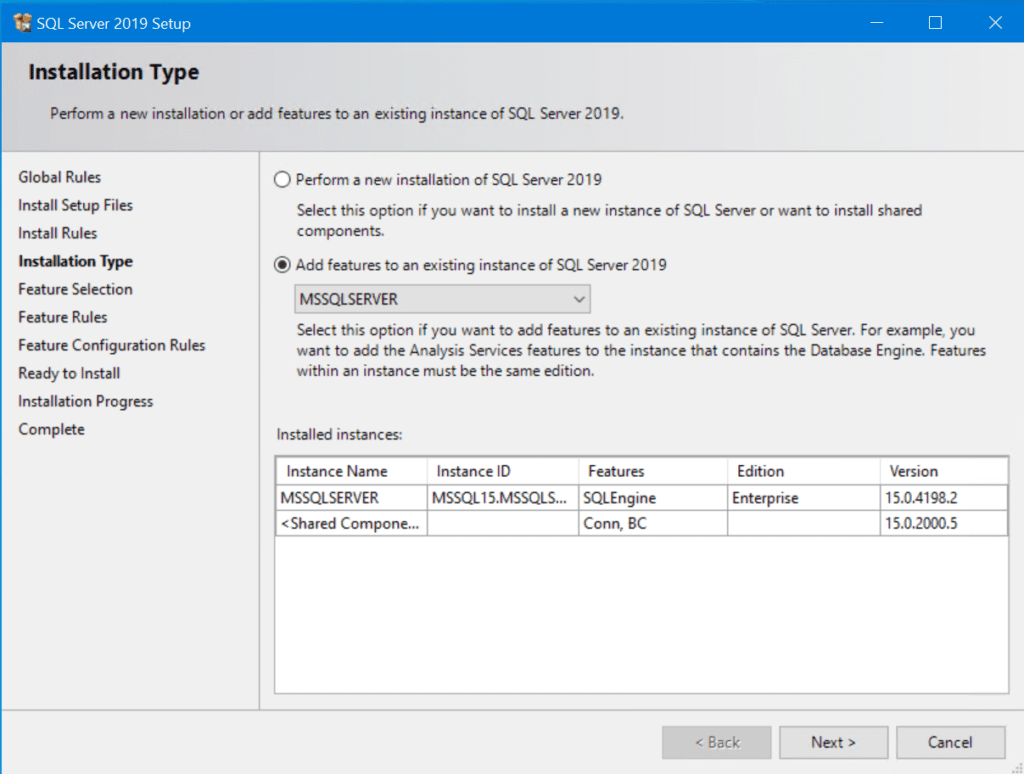Viewport: 1024px width, 774px height.
Task: Select Complete step in sidebar
Action: coord(52,430)
